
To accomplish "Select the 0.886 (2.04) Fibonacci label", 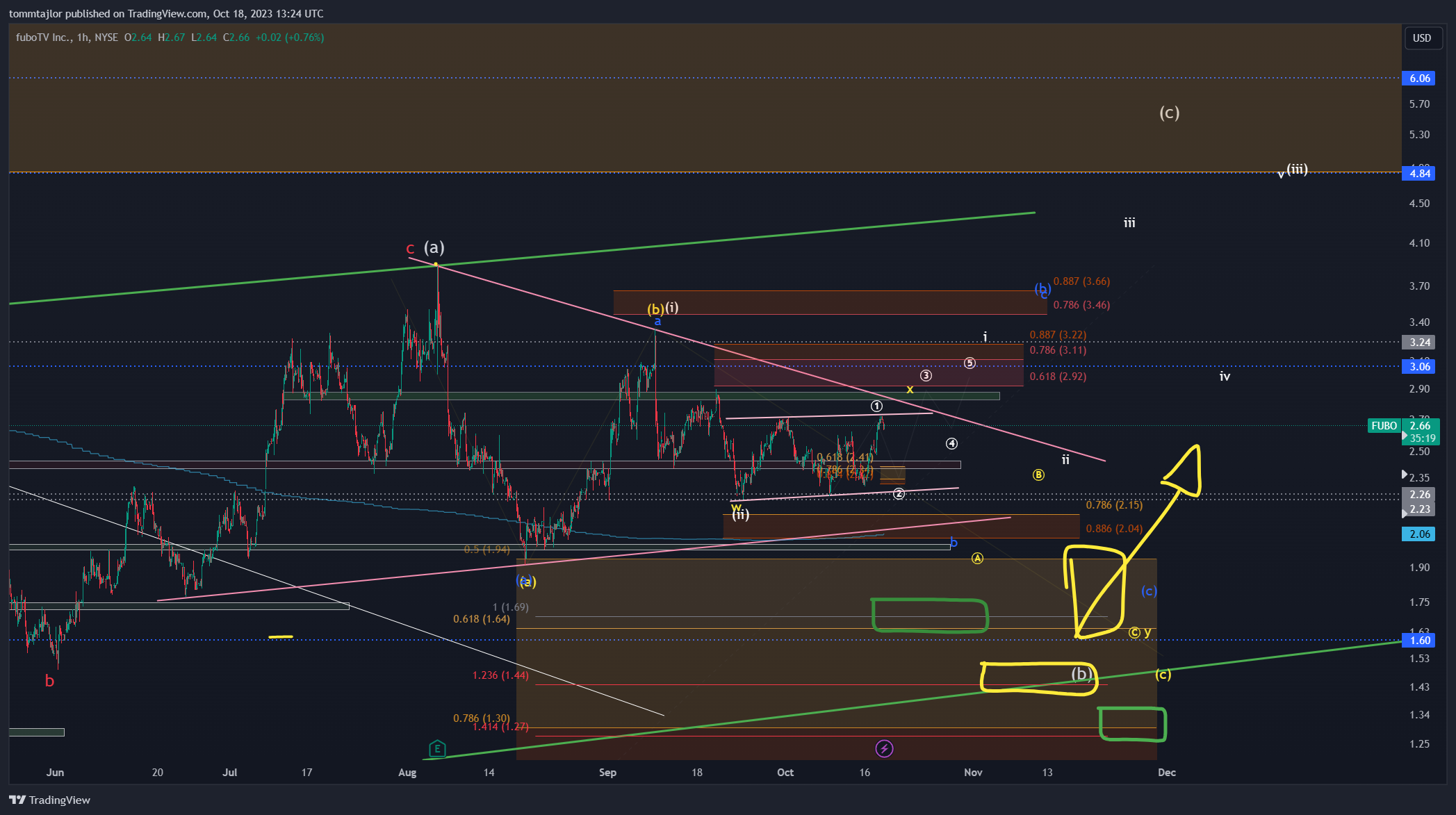I will (x=1114, y=529).
